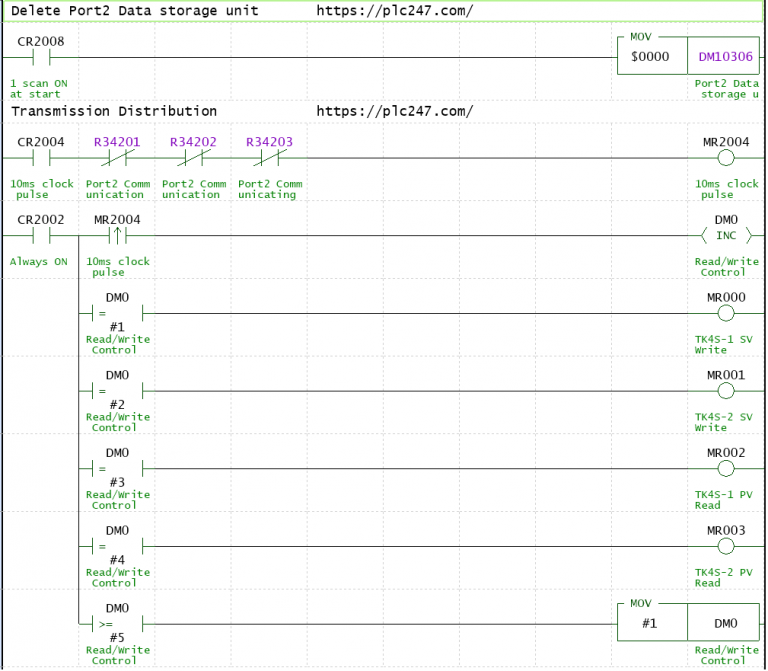Select the MR2004 rising edge contact
The height and width of the screenshot is (671, 768).
pyautogui.click(x=117, y=236)
